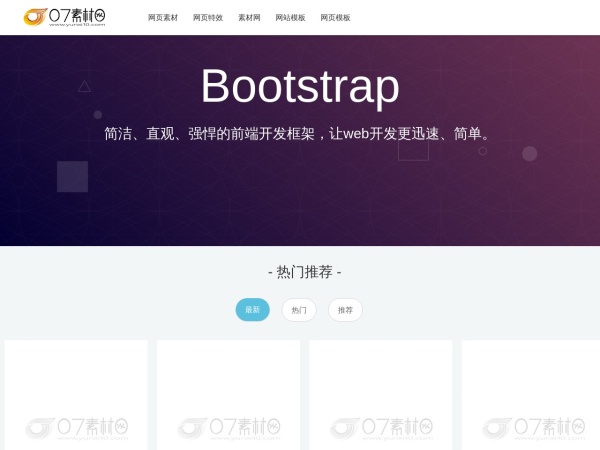Open the 网页素材 nav link

163,18
